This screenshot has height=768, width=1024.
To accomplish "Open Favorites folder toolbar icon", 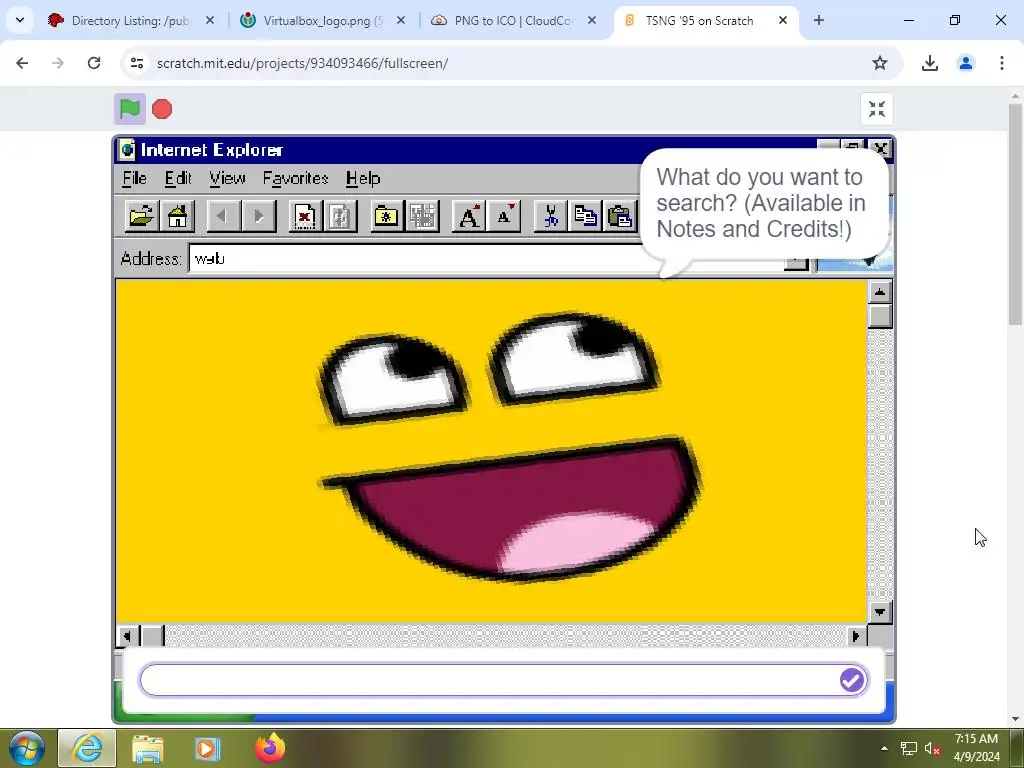I will 387,216.
